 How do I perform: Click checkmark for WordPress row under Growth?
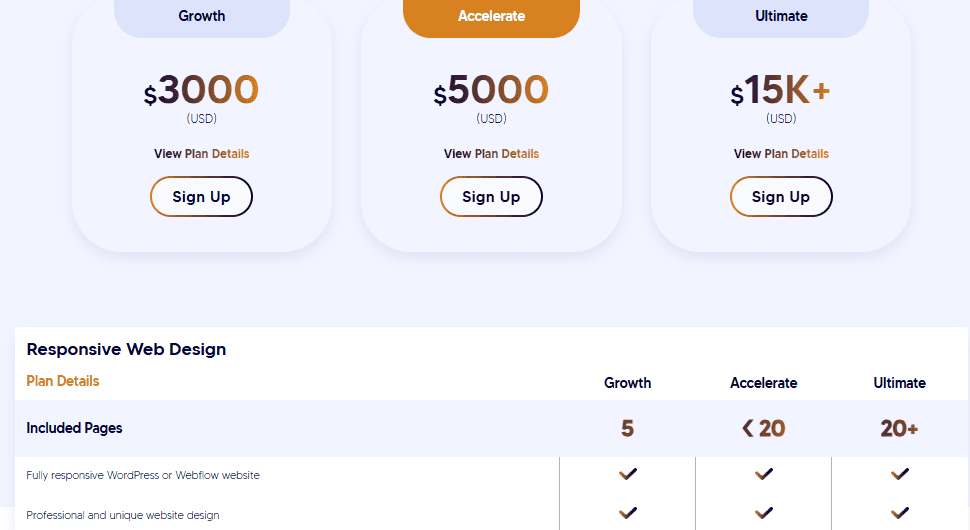[x=628, y=474]
